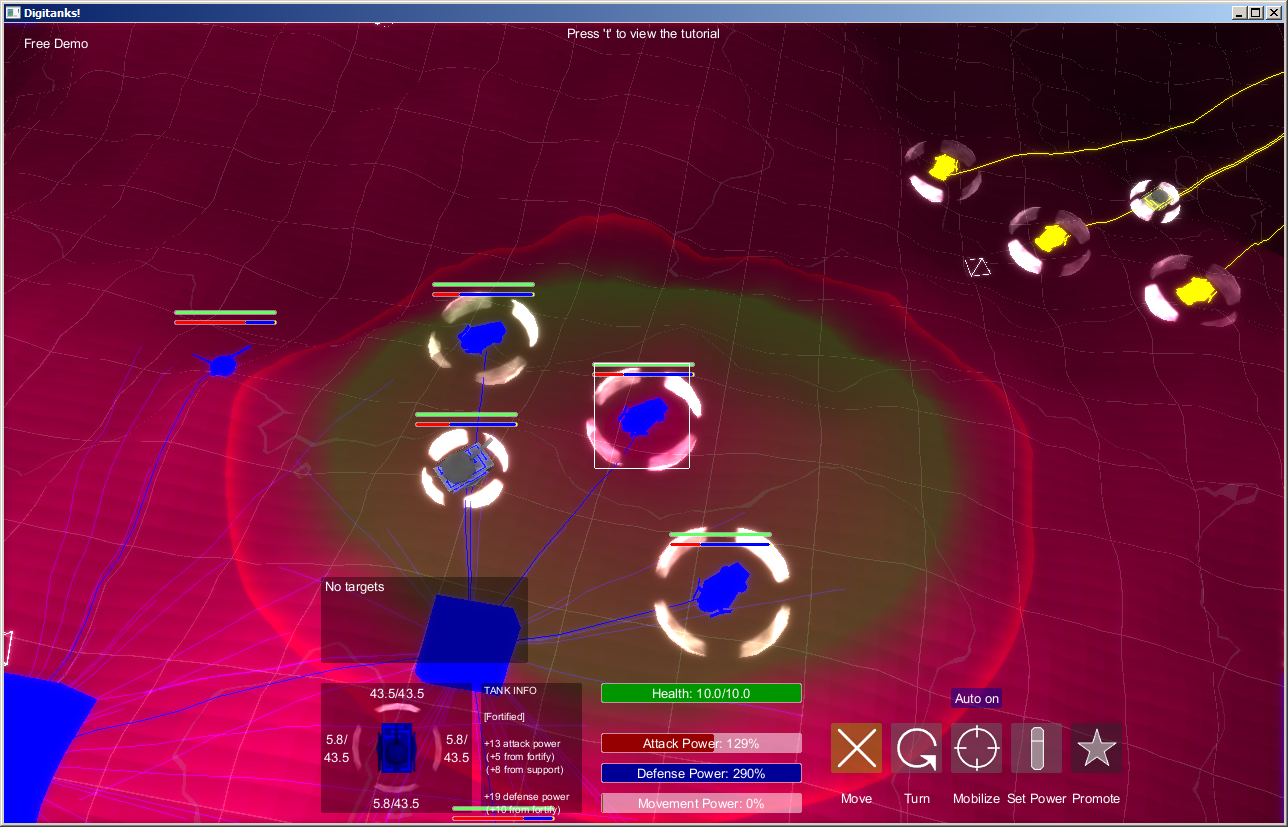Viewport: 1288px width, 827px height.
Task: Click the 'Free Demo' label
Action: [56, 44]
